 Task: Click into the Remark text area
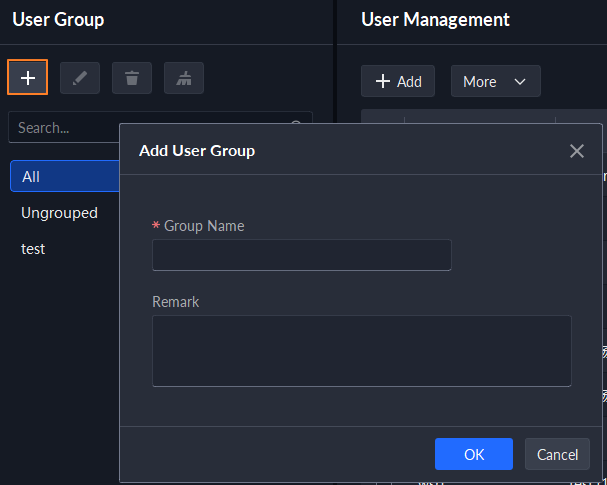coord(361,350)
